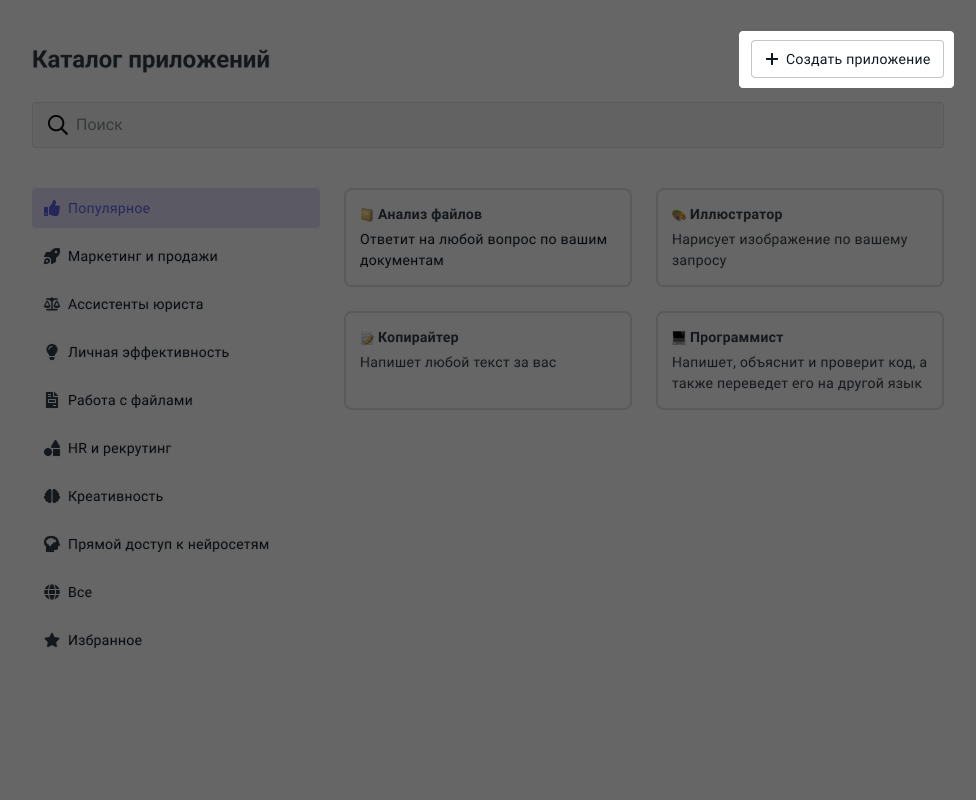Screen dimensions: 976x800
Task: Click the thumbs-up icon beside Популярное
Action: coord(52,209)
